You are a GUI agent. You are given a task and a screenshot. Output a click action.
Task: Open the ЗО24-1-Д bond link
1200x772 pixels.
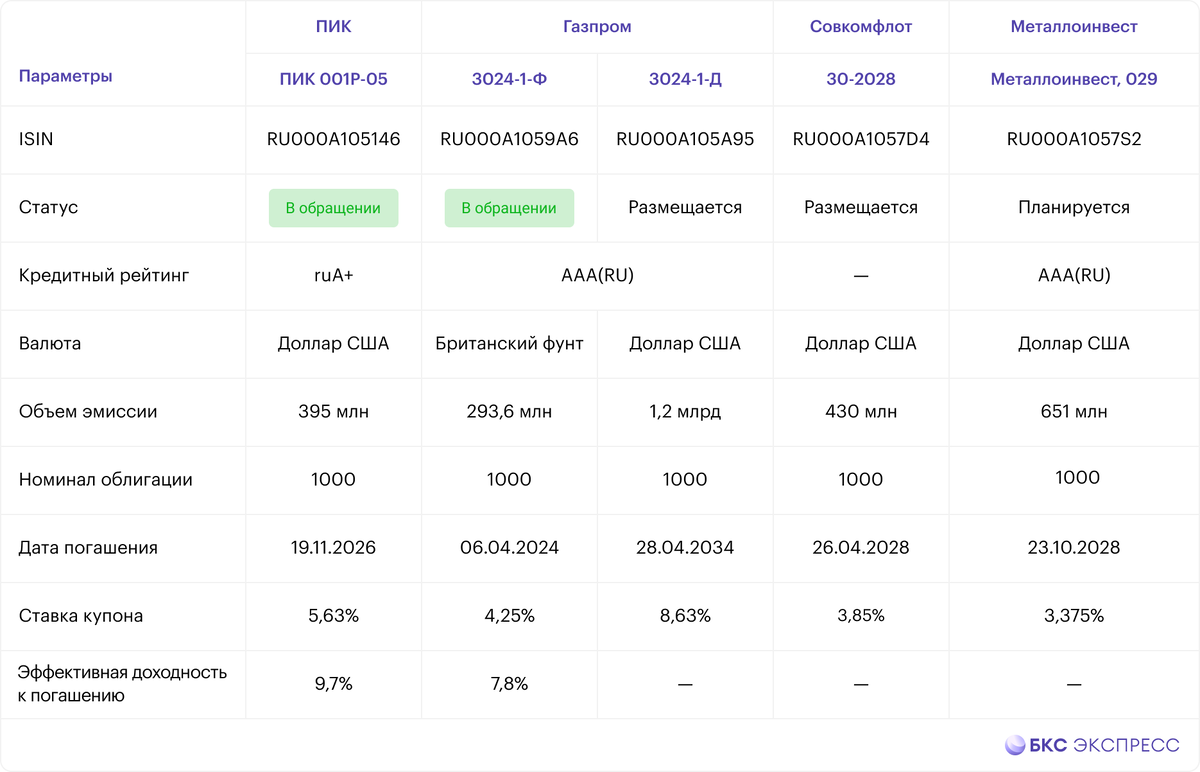point(685,79)
